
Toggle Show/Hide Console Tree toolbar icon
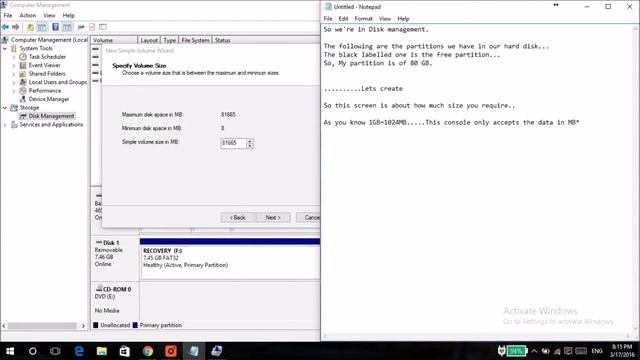tap(42, 27)
